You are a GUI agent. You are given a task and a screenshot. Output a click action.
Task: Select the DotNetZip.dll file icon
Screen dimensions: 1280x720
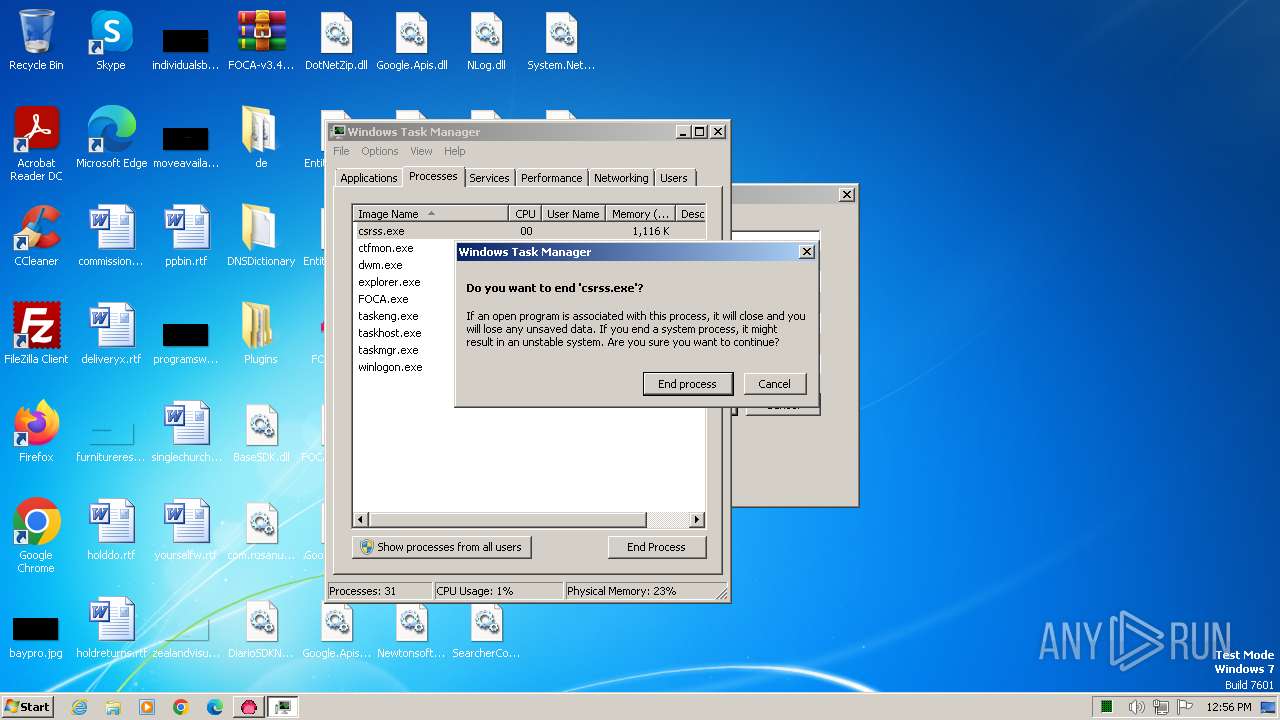click(336, 41)
